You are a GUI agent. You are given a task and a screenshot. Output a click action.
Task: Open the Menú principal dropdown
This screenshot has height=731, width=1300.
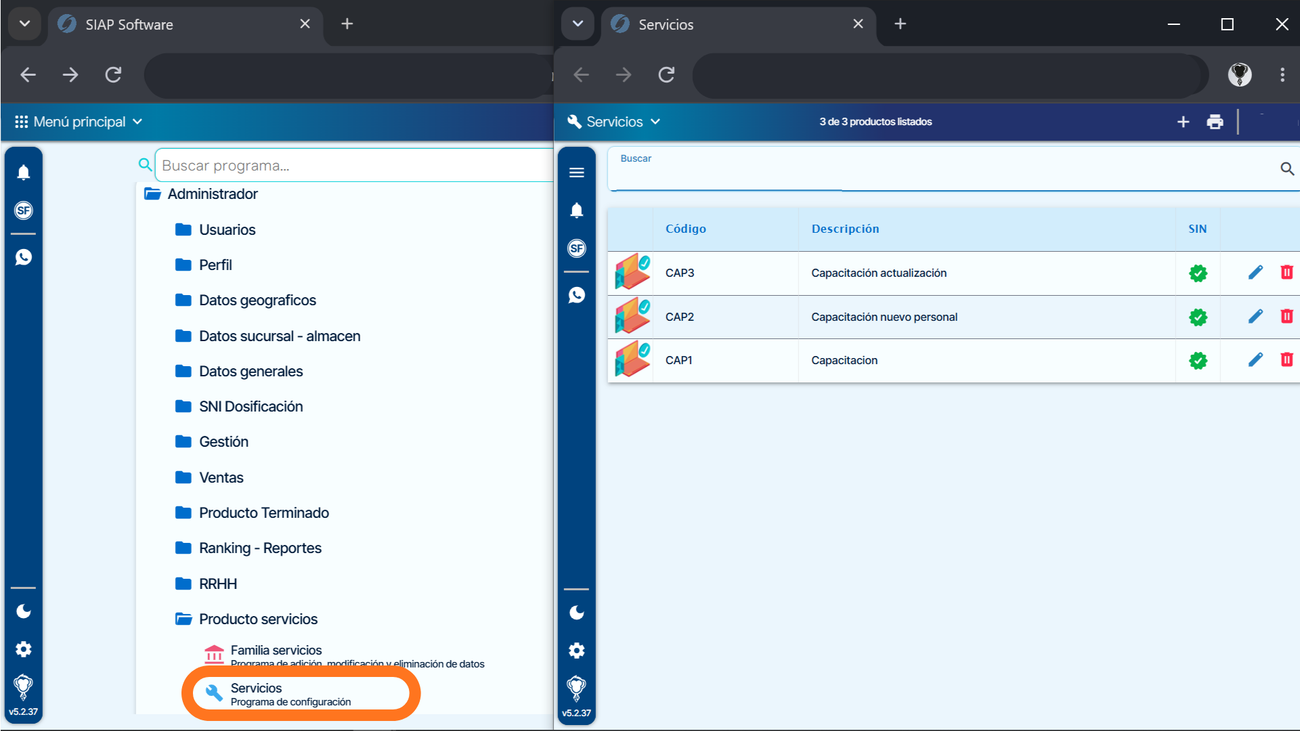(78, 122)
